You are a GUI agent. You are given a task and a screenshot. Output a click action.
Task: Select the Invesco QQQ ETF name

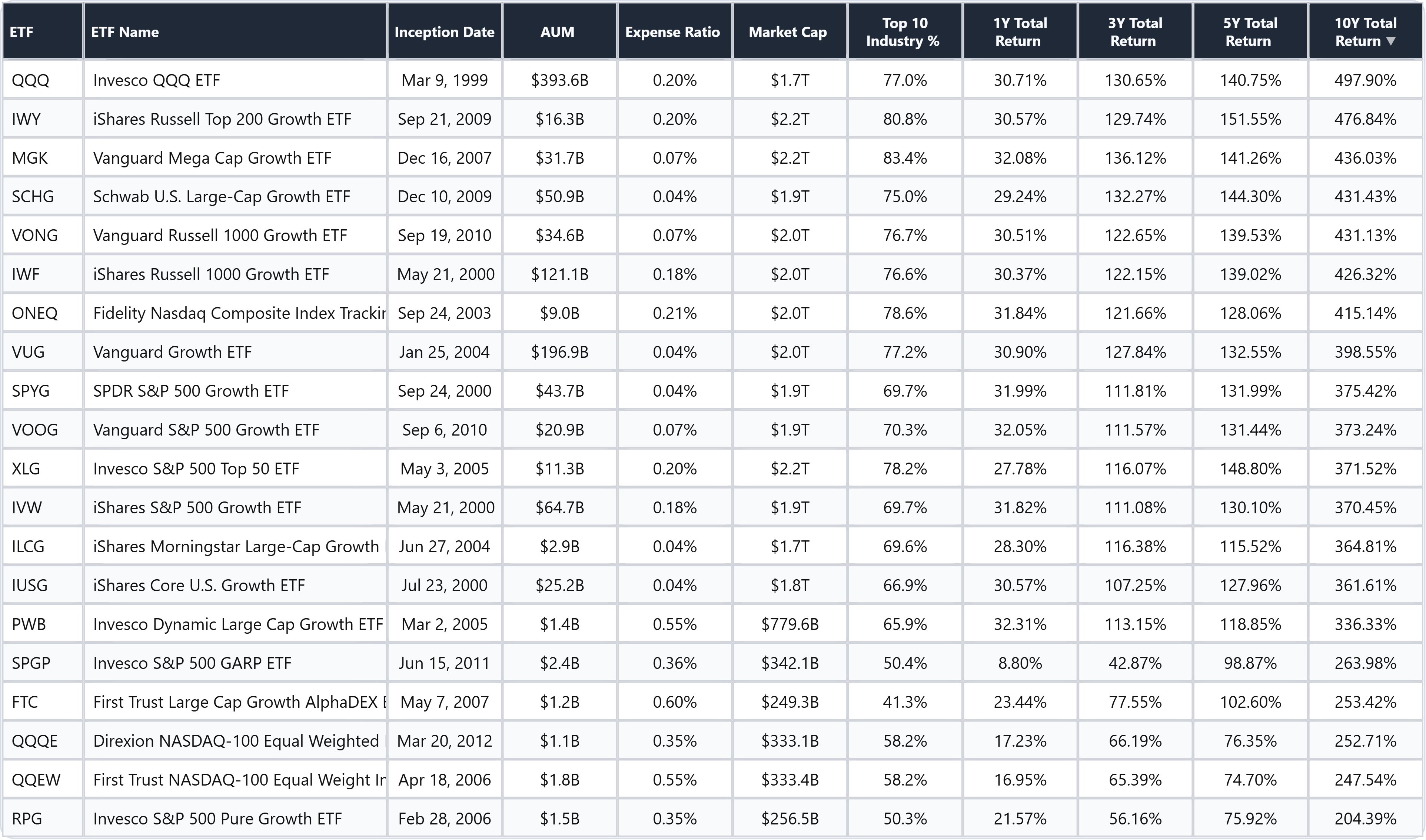coord(156,80)
